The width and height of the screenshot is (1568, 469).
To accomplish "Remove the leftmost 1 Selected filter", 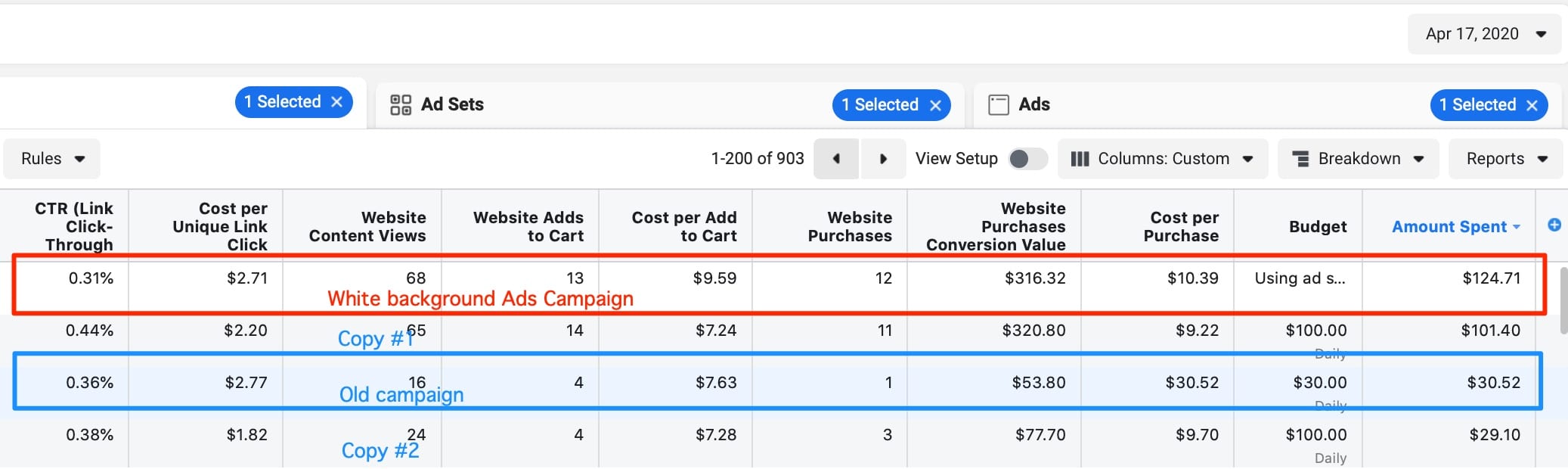I will 337,102.
